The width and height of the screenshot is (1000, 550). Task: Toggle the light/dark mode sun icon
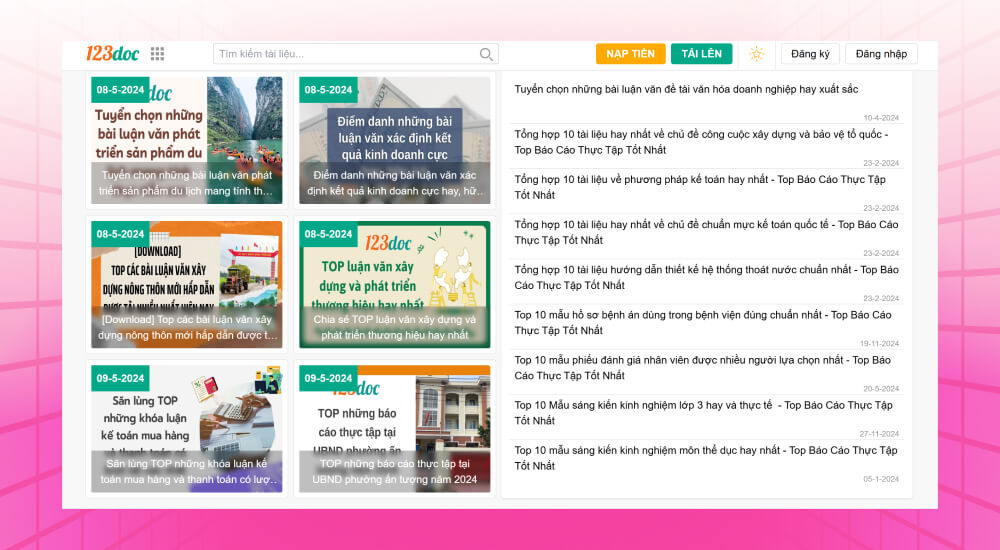[756, 54]
